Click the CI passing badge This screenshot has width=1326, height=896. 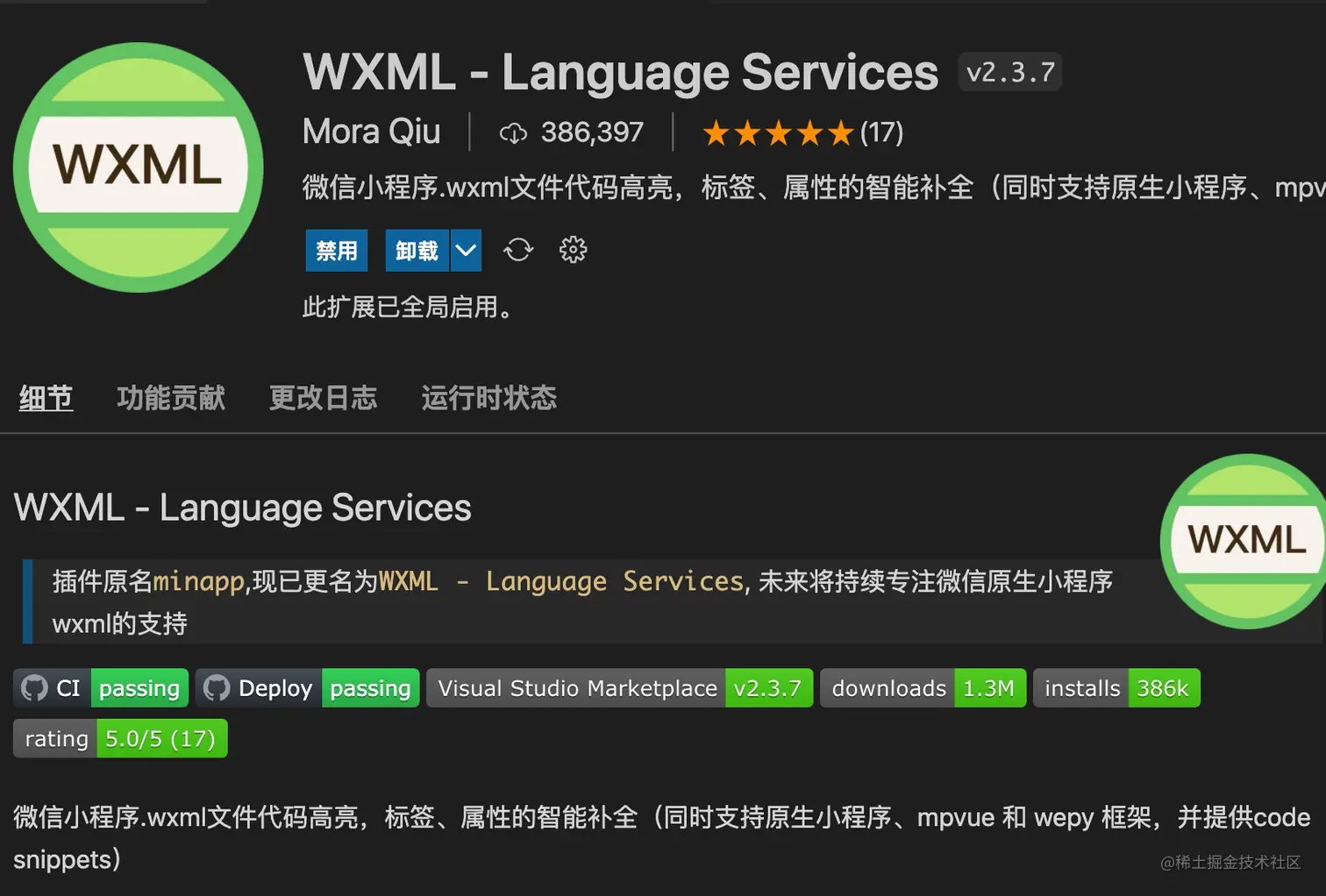[101, 688]
